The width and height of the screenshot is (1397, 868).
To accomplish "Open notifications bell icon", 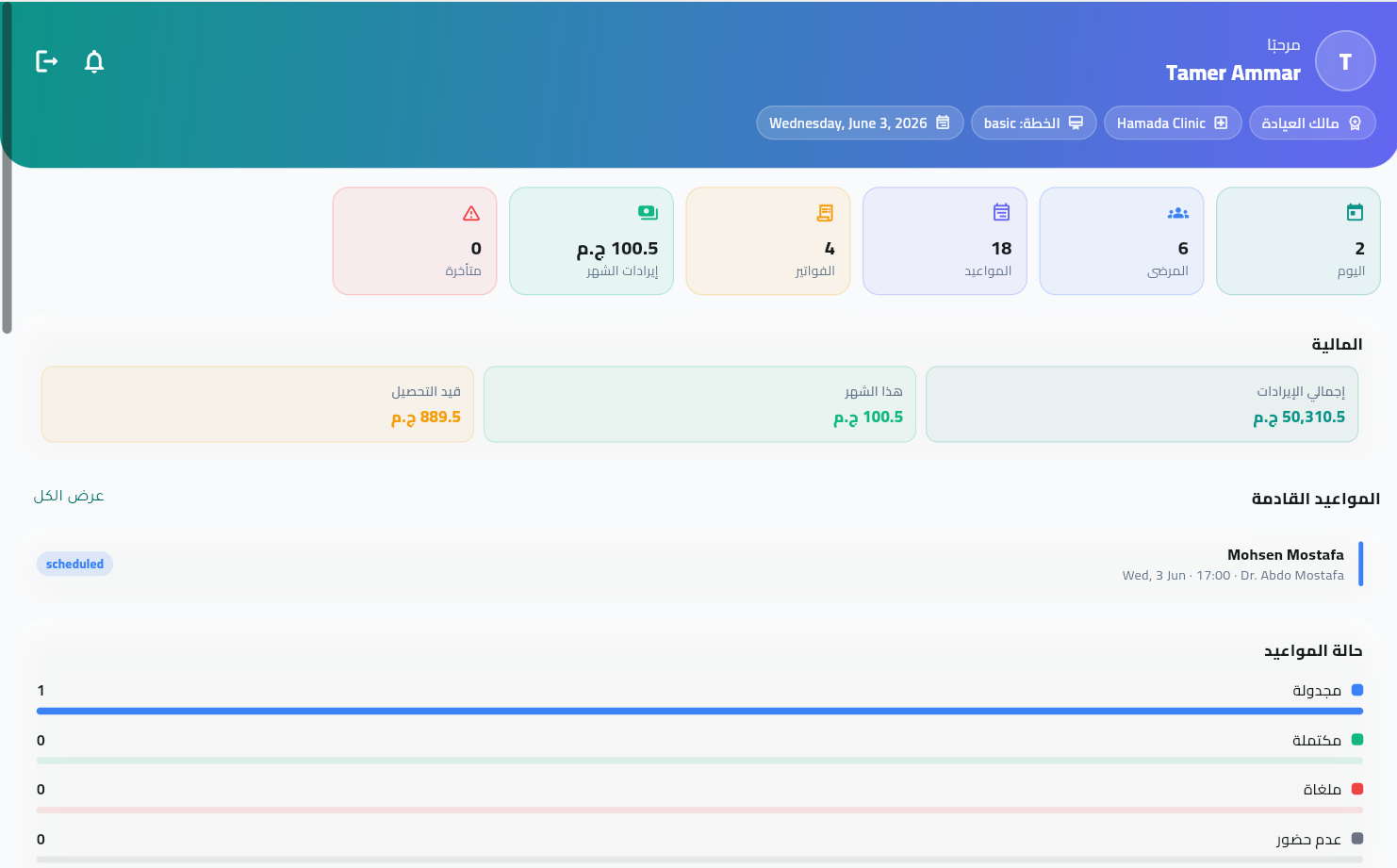I will [94, 61].
